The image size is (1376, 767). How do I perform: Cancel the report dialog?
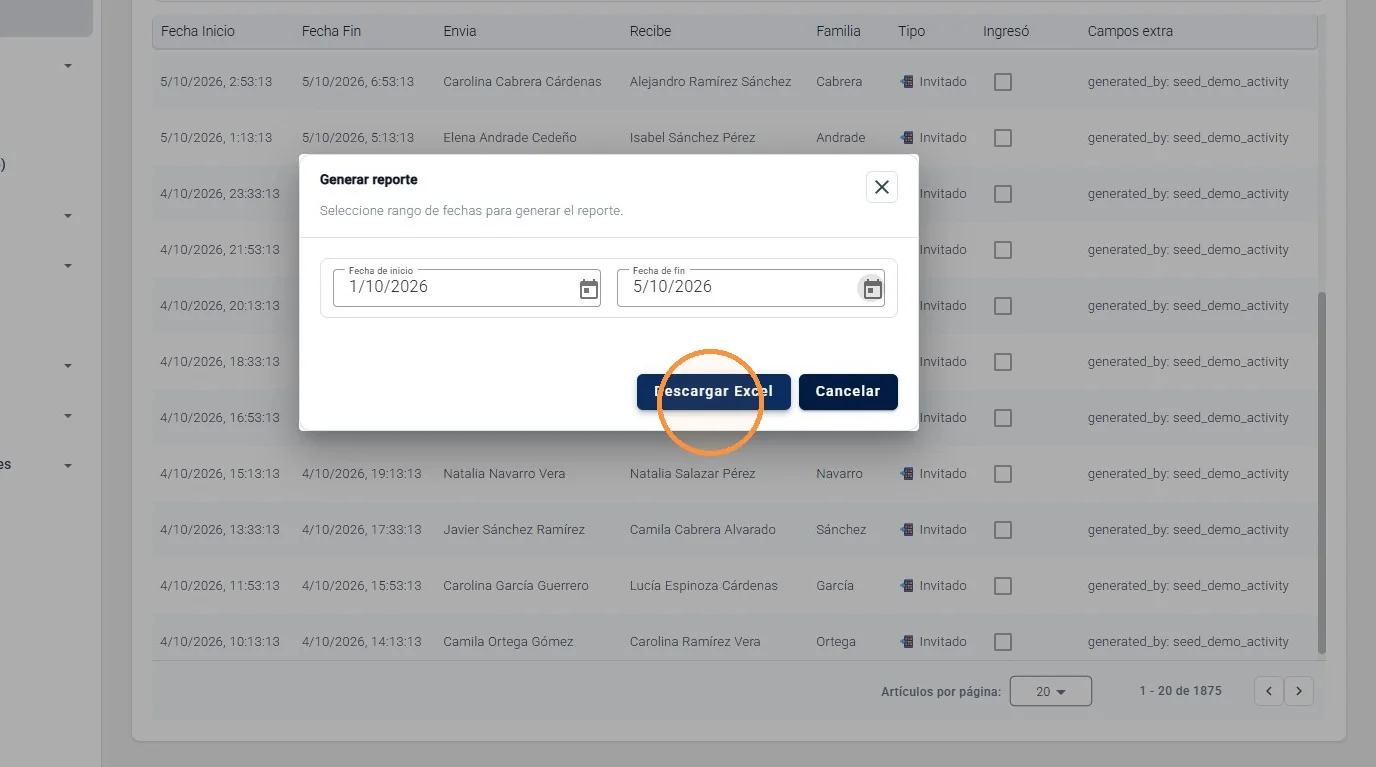[x=848, y=391]
